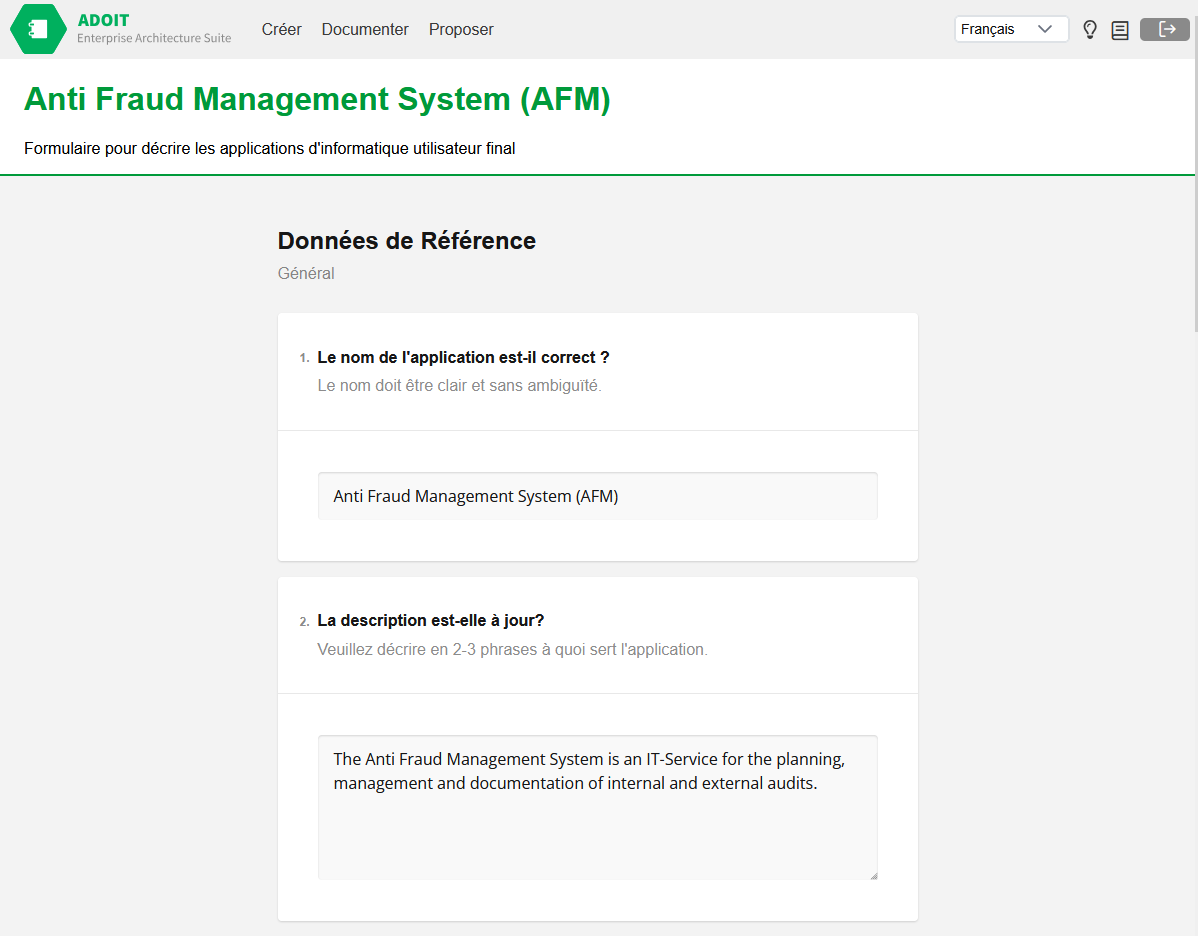Click the Général section subtitle

coord(306,273)
